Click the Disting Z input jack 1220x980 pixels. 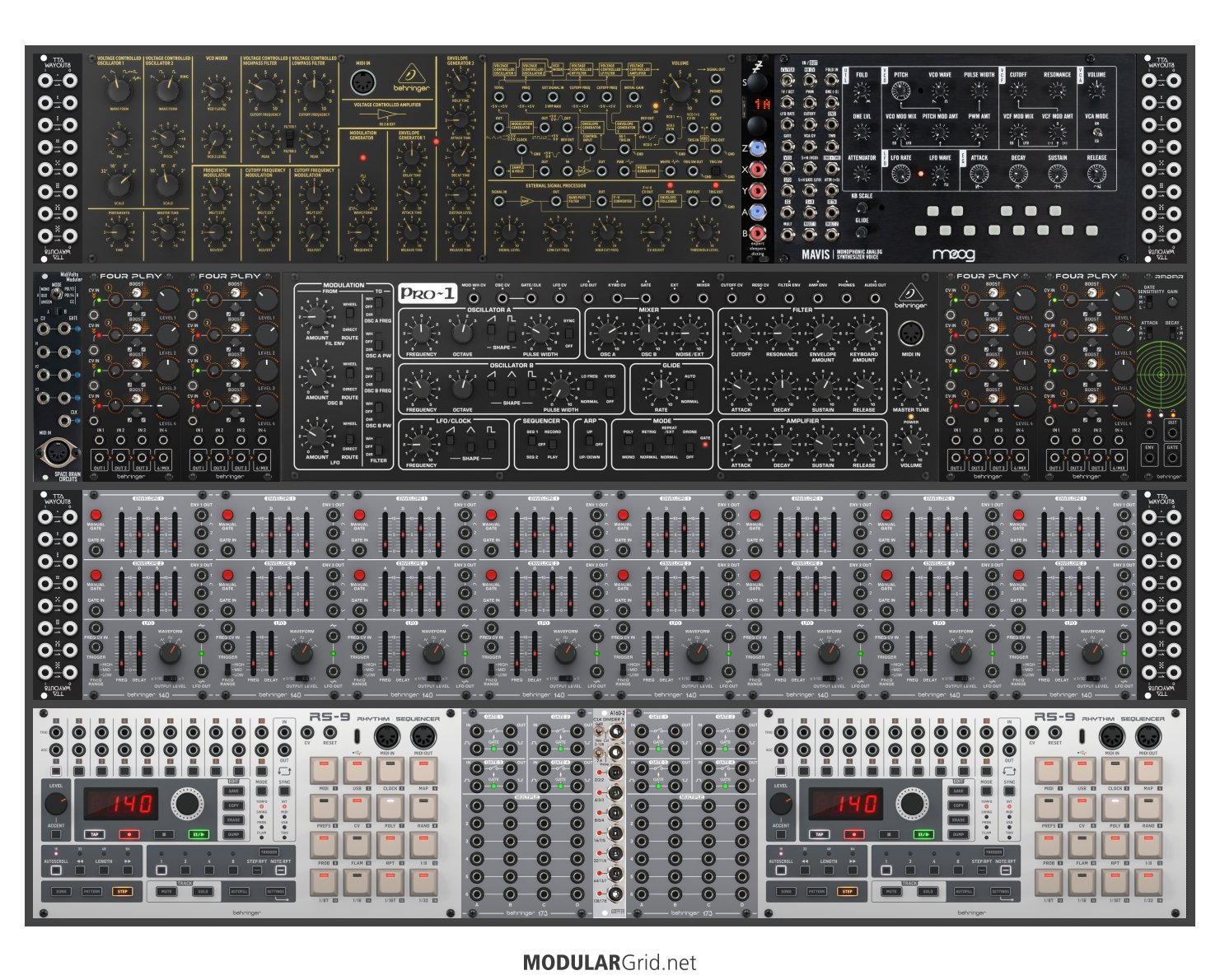(x=758, y=148)
